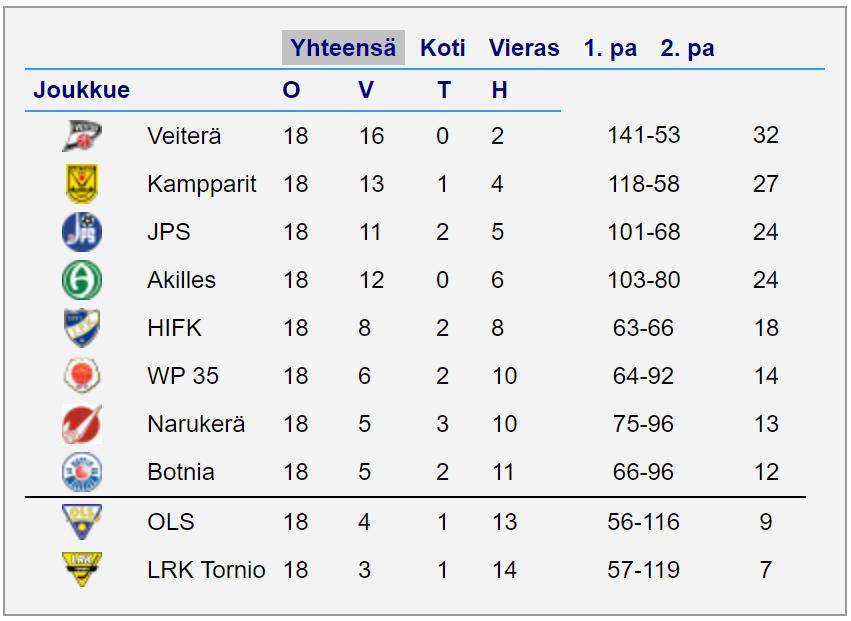Click the WP 35 team badge

click(82, 376)
